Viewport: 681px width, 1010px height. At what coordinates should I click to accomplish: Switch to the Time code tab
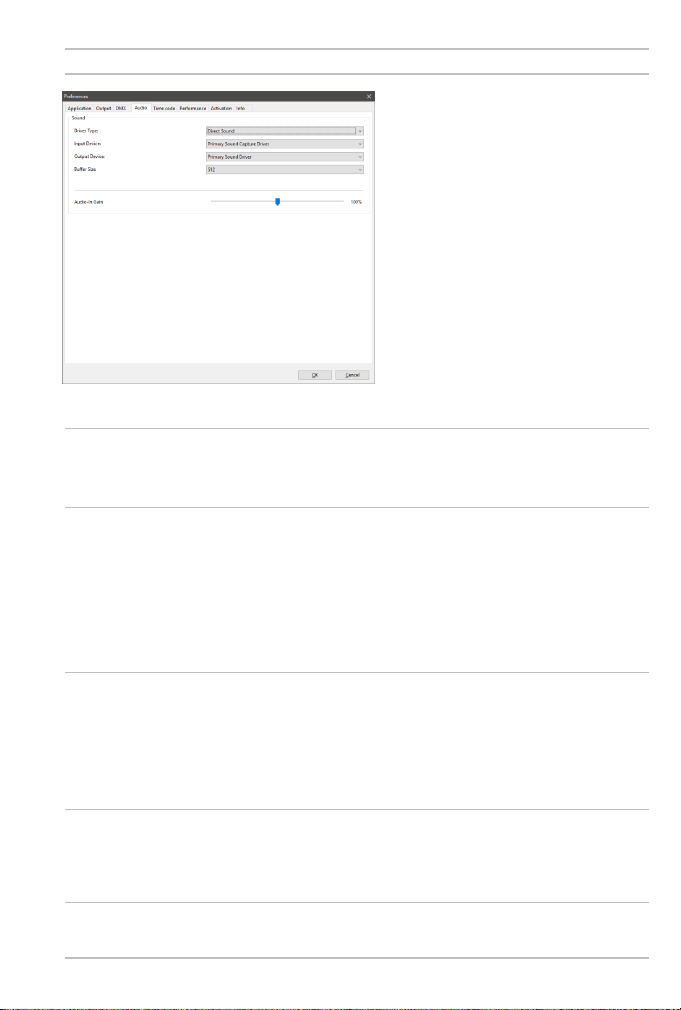(x=164, y=108)
